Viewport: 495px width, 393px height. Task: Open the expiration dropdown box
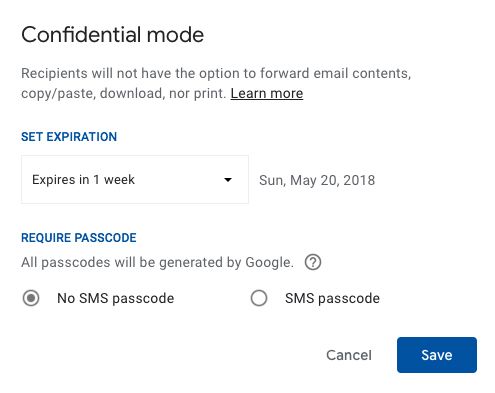(135, 179)
